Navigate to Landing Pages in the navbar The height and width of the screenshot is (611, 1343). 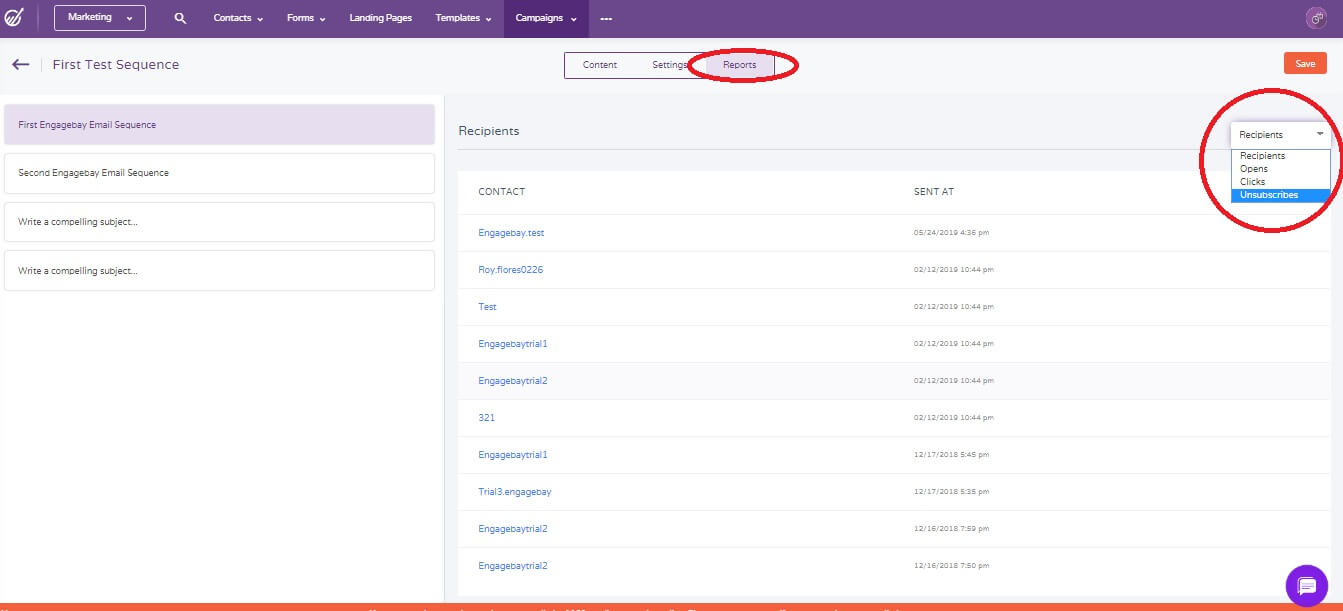point(380,17)
